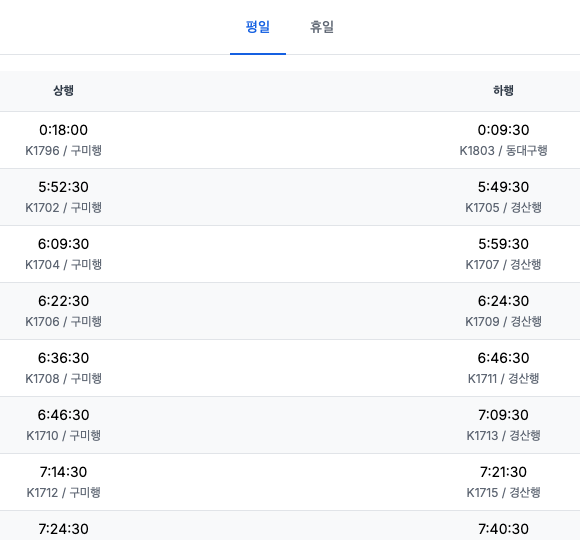
Task: Select the 상행 6:46:30 time above K1710
Action: [63, 415]
